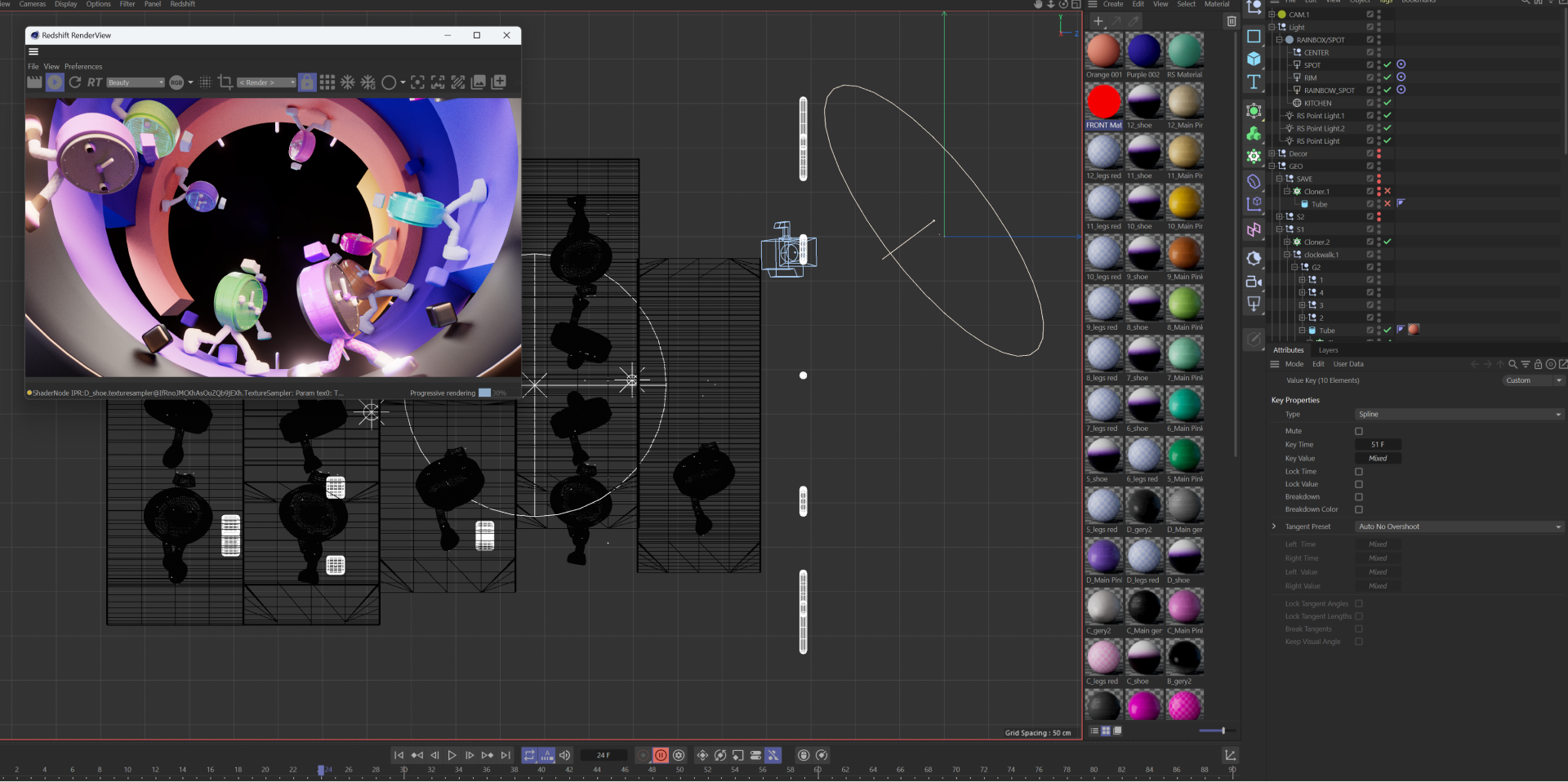Enable the Mute checkbox in Key Properties
Screen dimensions: 1568x782
[1359, 431]
